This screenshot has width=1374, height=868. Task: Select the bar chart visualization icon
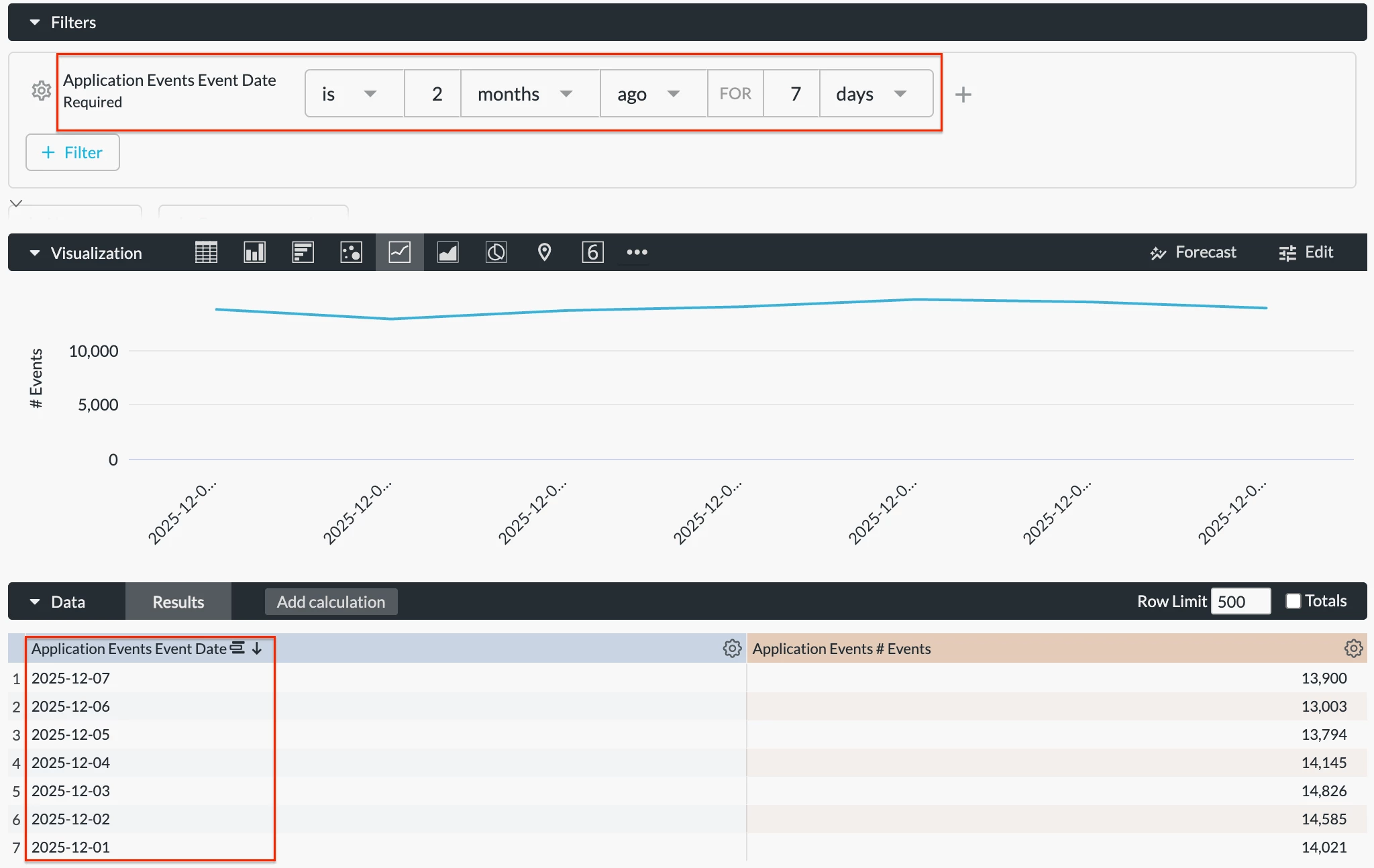click(x=303, y=252)
